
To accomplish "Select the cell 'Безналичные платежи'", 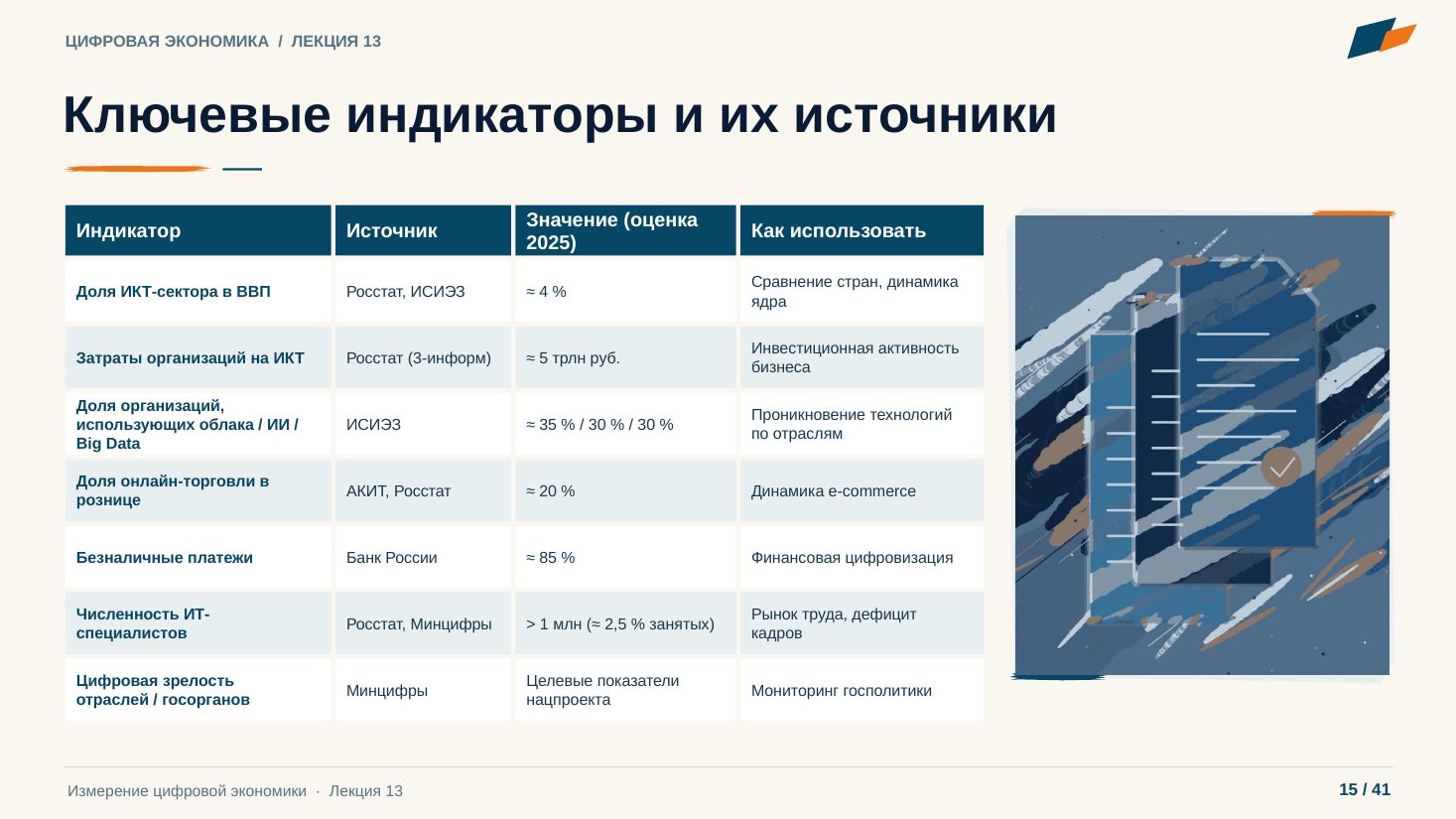I will (x=199, y=558).
